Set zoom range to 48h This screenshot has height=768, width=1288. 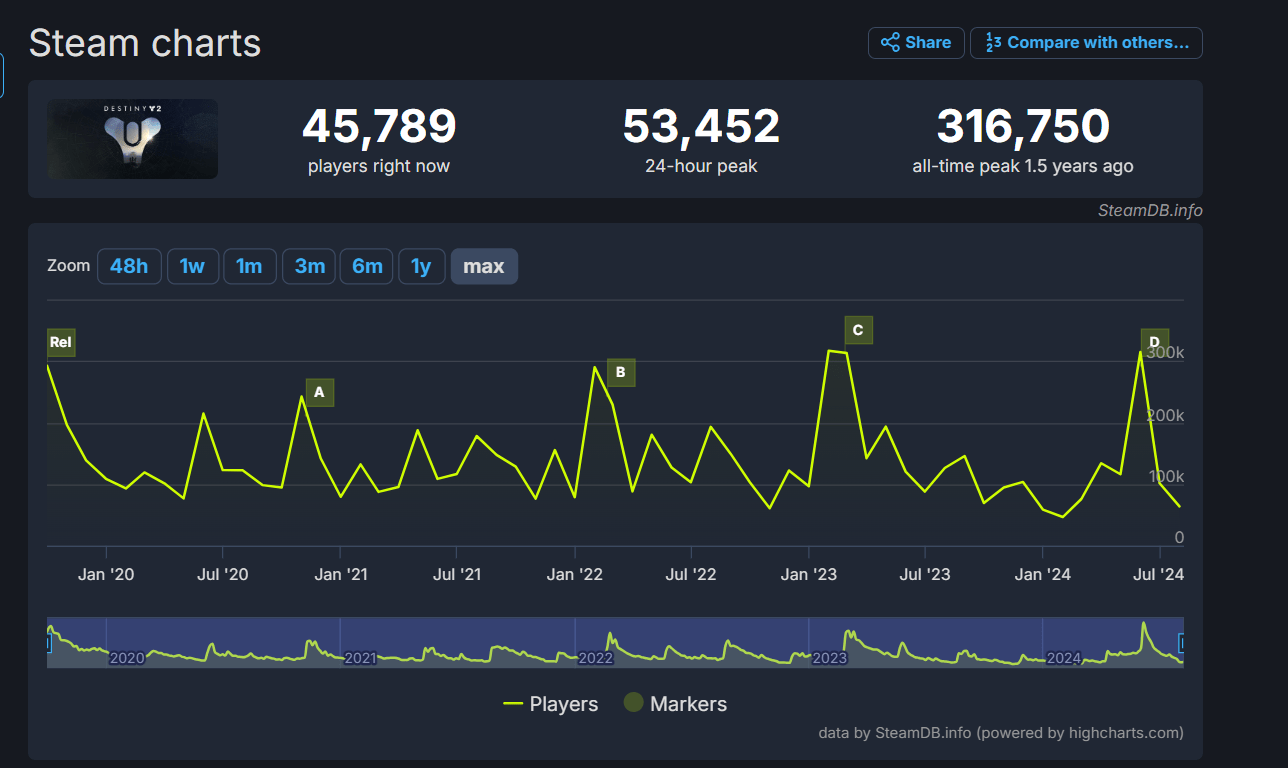pos(129,266)
